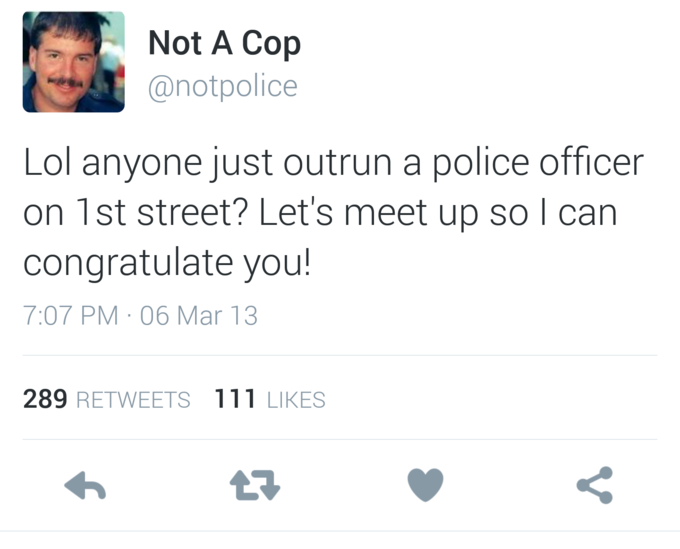View the list of 289 retweets
Viewport: 680px width, 549px height.
click(106, 400)
